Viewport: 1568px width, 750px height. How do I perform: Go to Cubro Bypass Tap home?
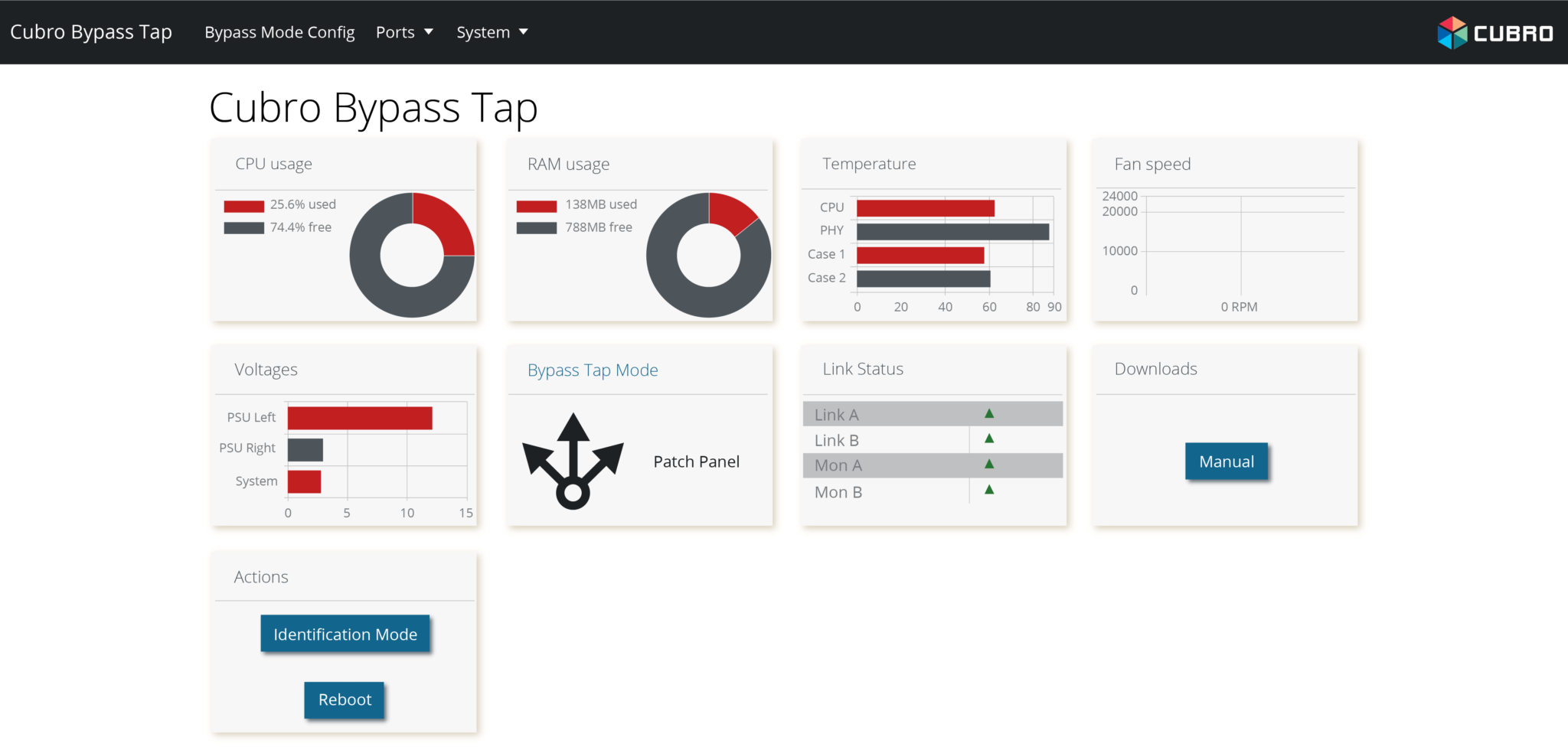click(91, 32)
